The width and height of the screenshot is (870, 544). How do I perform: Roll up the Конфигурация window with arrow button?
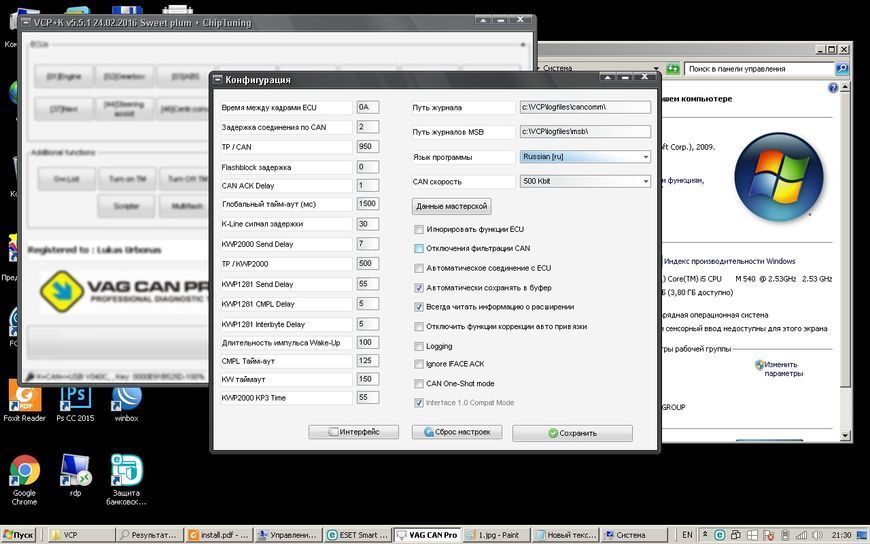click(607, 77)
